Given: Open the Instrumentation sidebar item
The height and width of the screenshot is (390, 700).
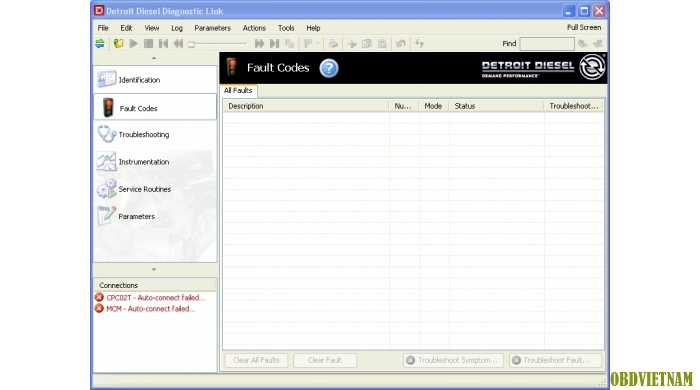Looking at the screenshot, I should 155,162.
